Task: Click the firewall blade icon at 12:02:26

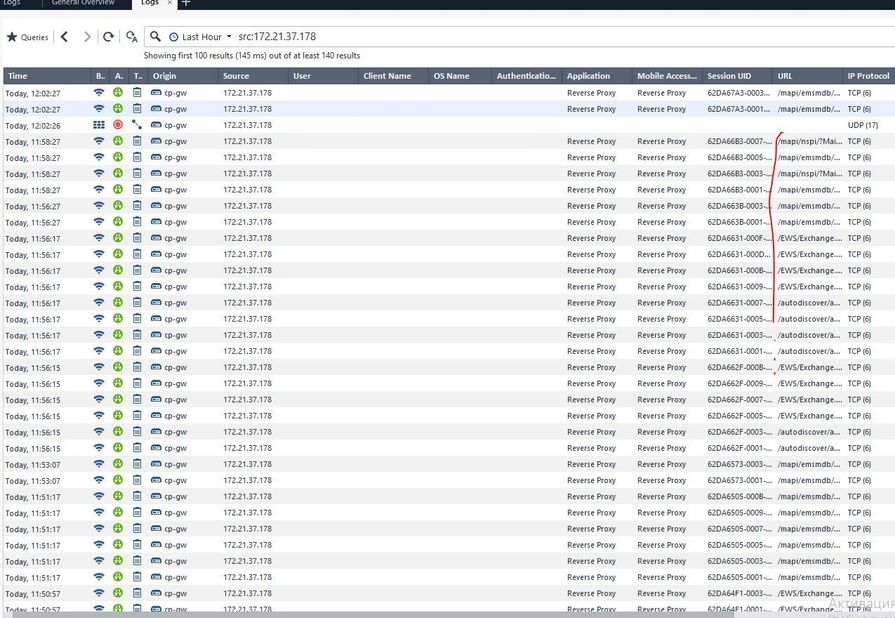Action: tap(98, 125)
